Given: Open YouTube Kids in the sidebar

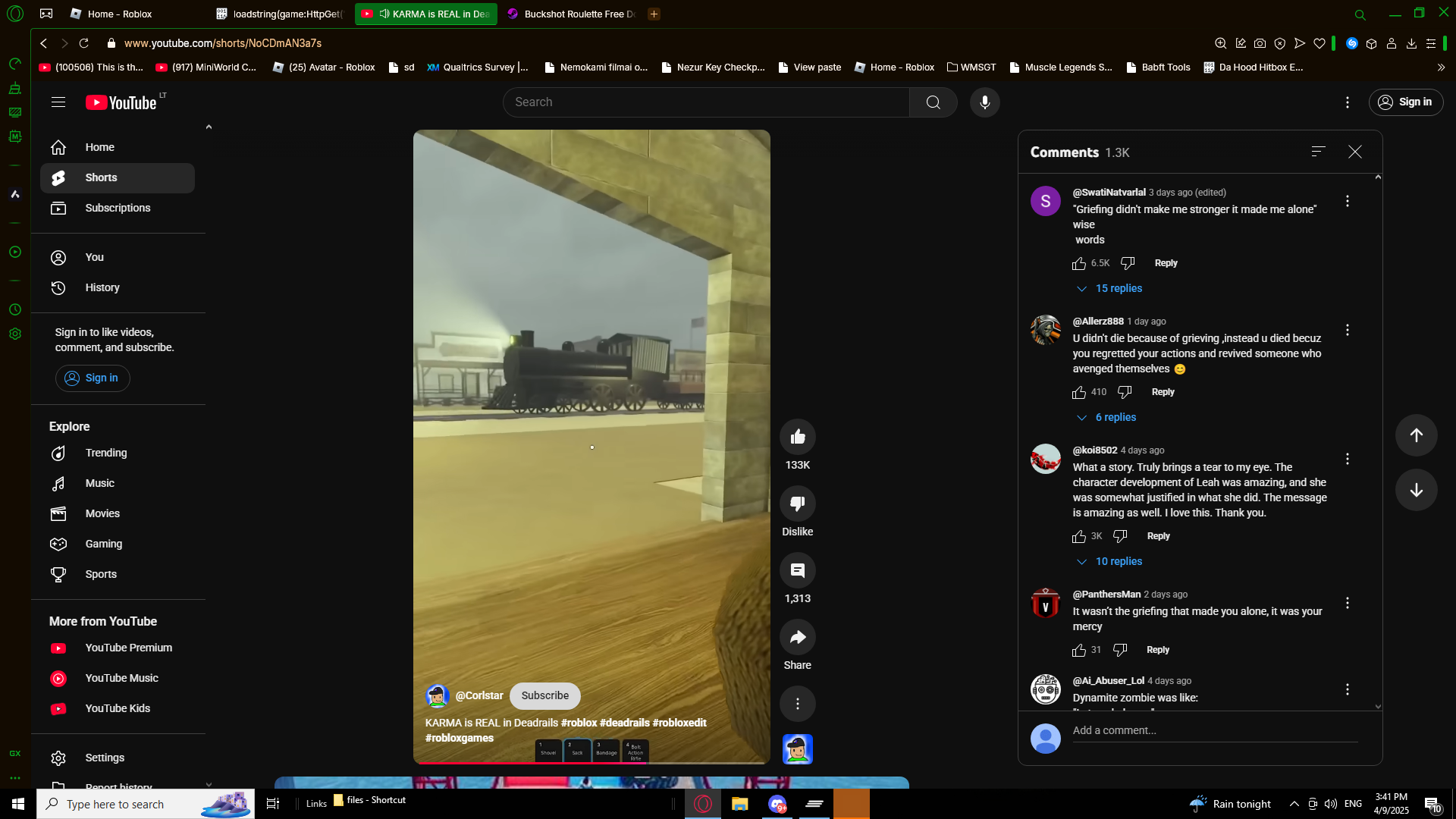Looking at the screenshot, I should pos(118,708).
